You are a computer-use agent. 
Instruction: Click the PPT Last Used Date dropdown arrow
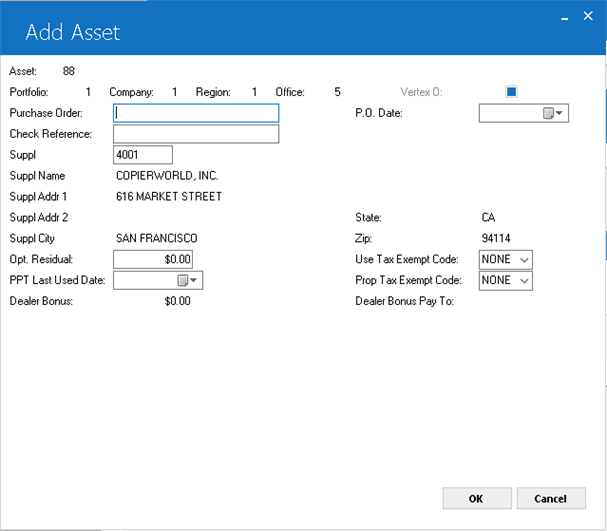[x=194, y=280]
